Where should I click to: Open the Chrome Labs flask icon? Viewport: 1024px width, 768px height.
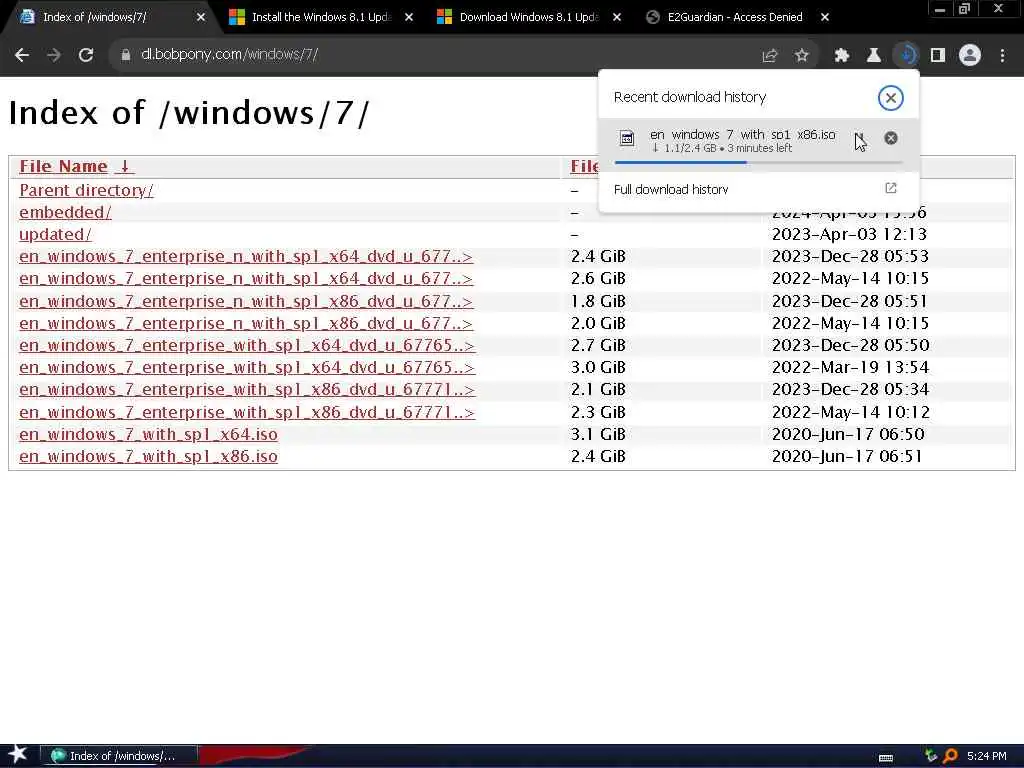point(874,56)
